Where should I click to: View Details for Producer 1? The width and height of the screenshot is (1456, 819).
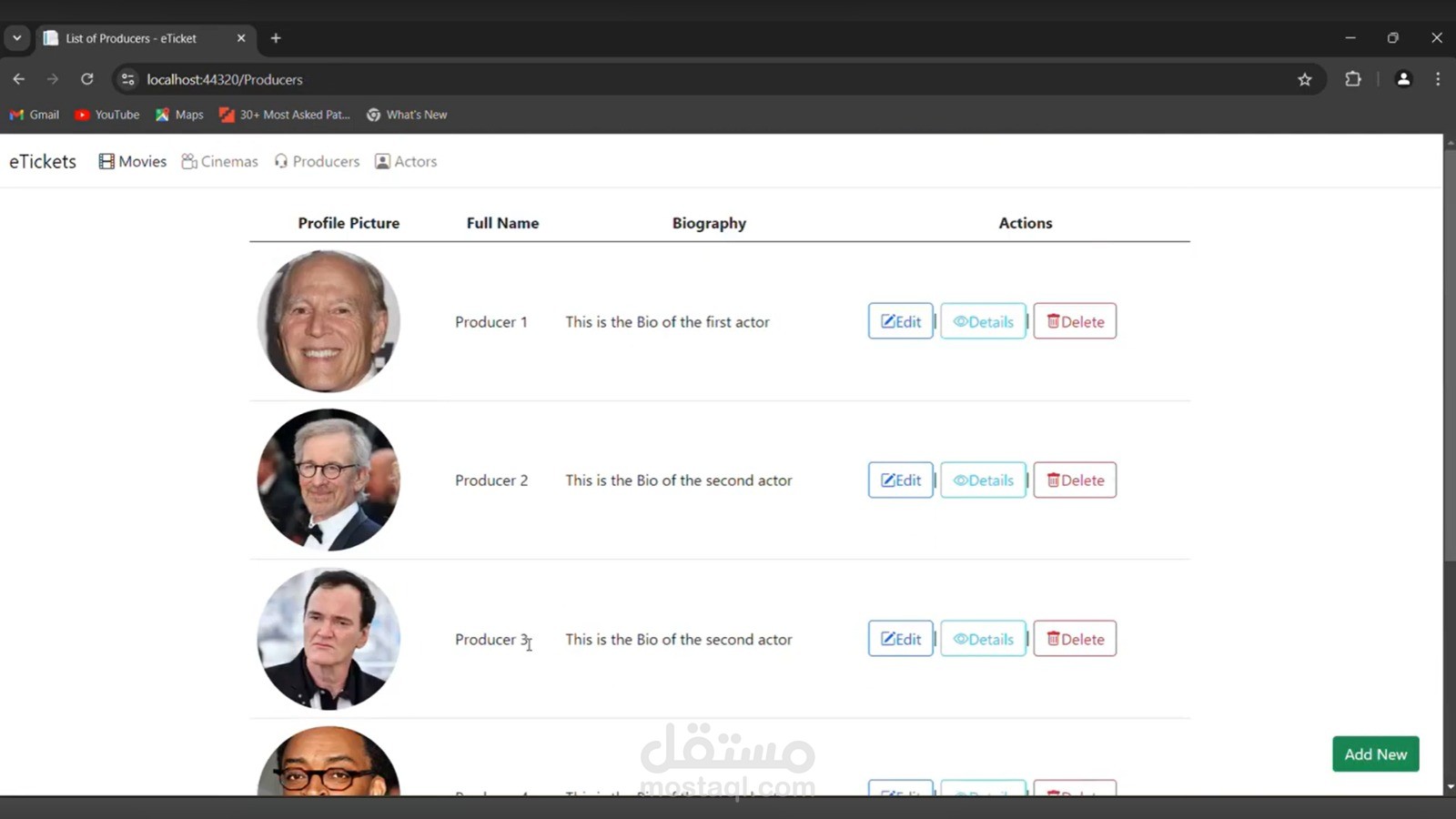[983, 321]
